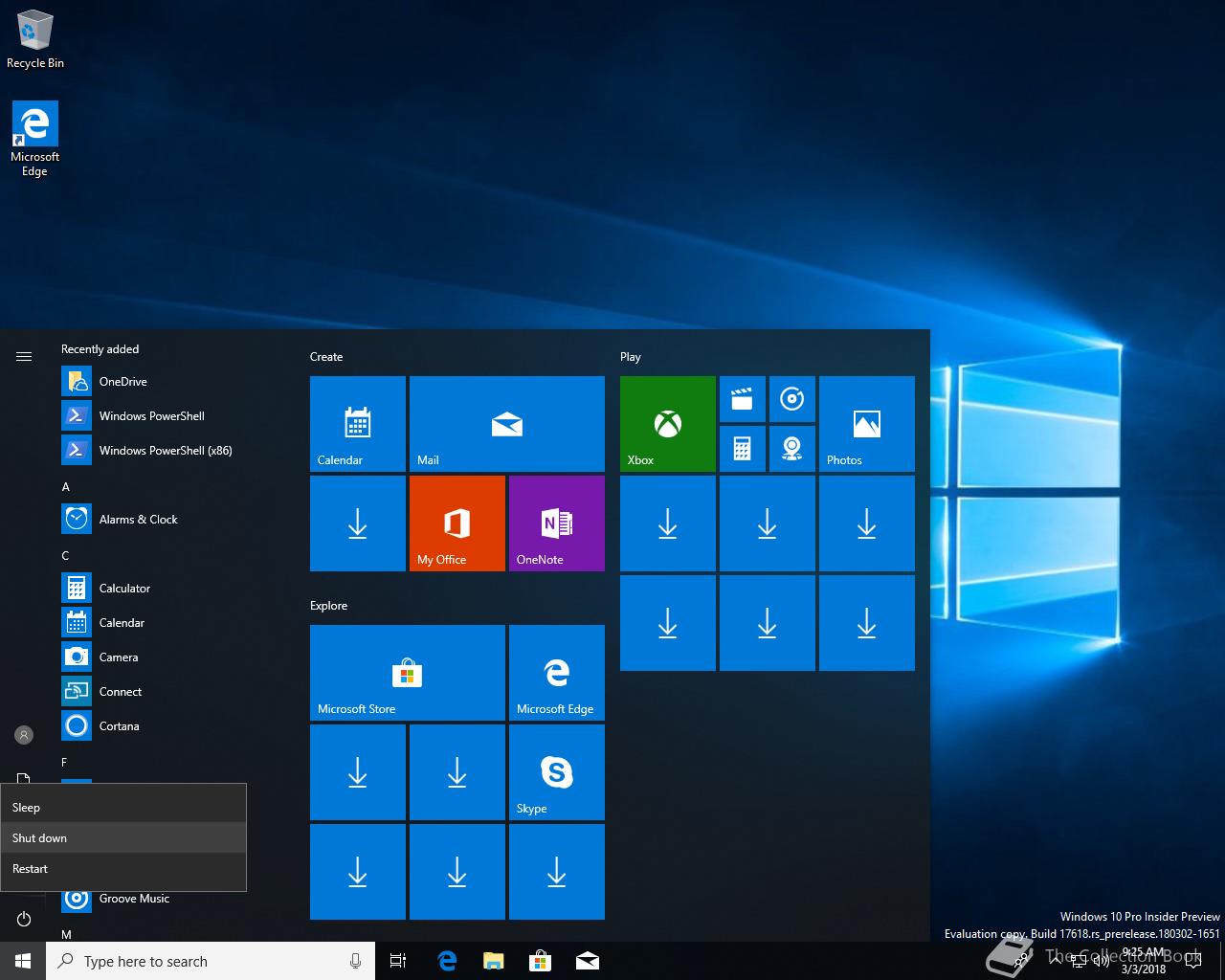The image size is (1225, 980).
Task: Open Microsoft Store from the taskbar
Action: click(x=541, y=961)
